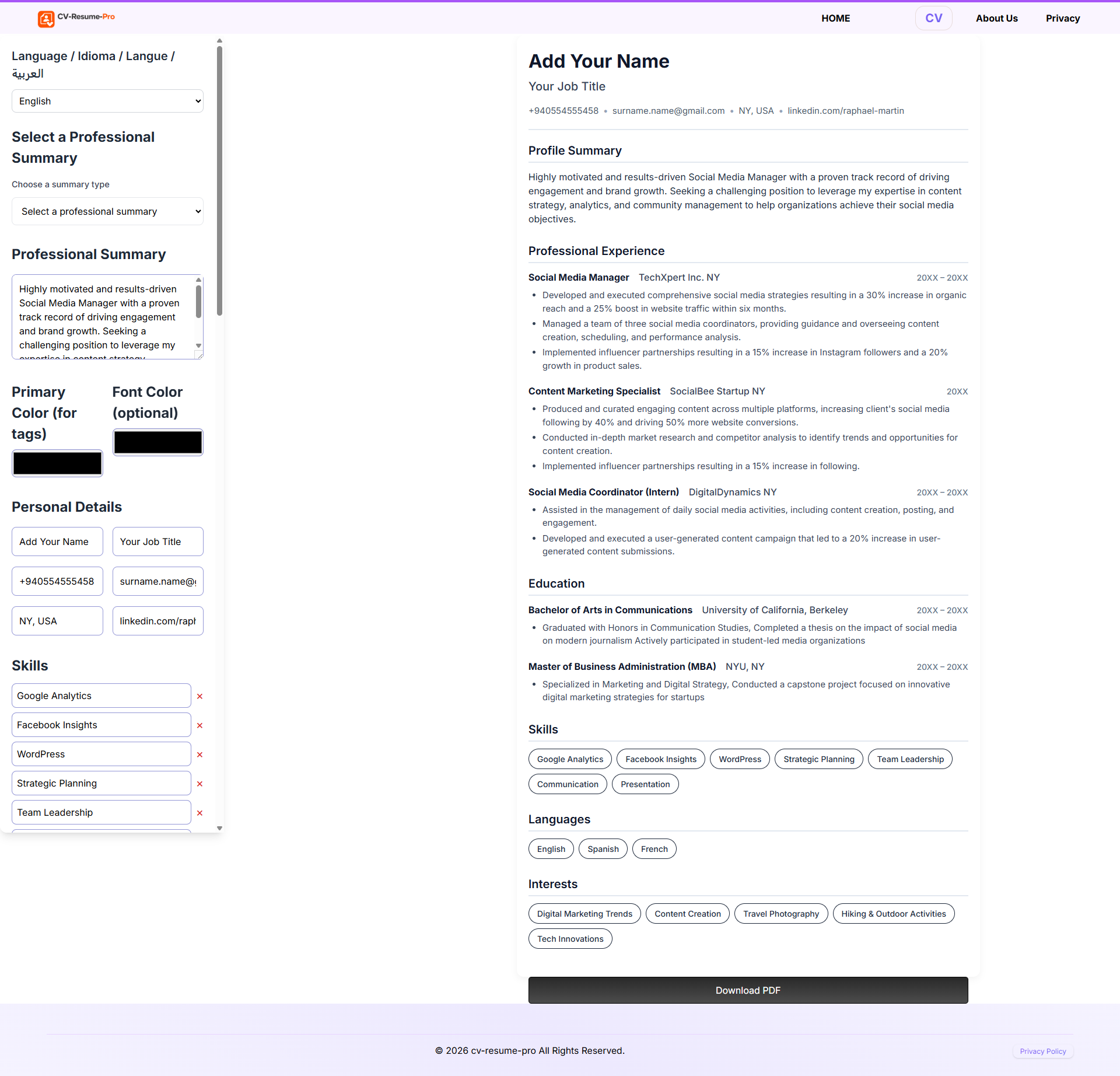This screenshot has width=1120, height=1076.
Task: Edit the Google Analytics skill field
Action: click(x=101, y=696)
